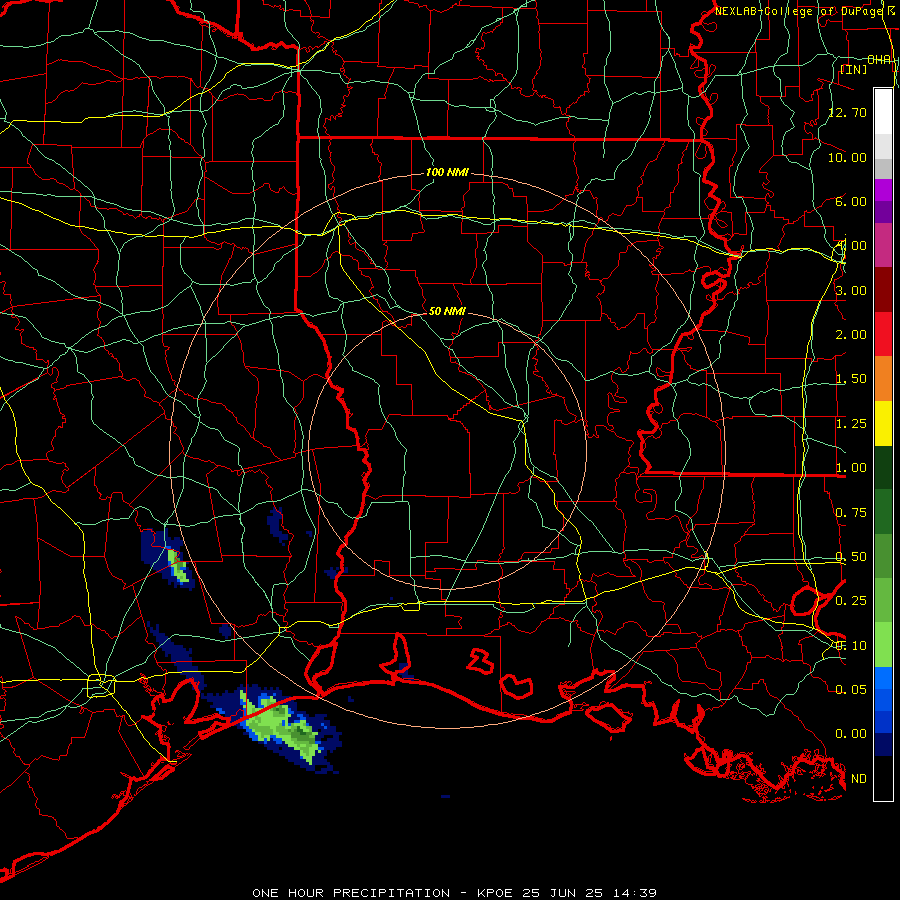
Task: Click the light blue 0.05 legend swatch
Action: (x=883, y=678)
